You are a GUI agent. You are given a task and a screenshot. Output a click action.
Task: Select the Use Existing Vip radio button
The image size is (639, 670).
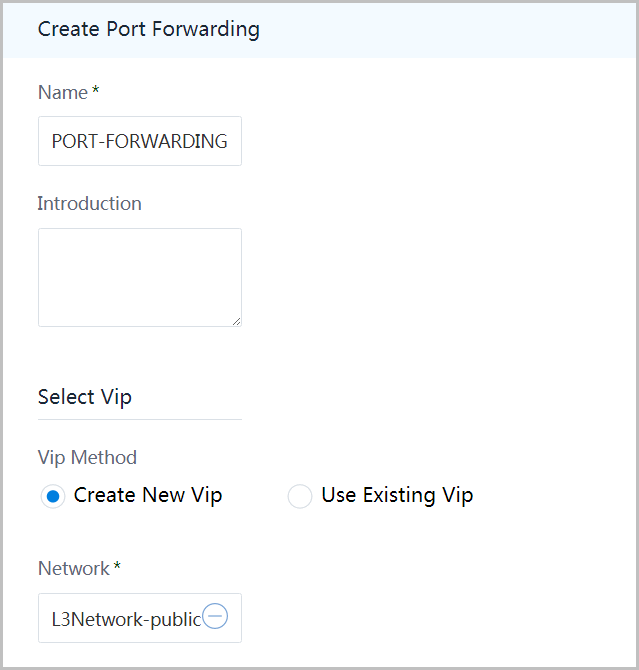300,496
